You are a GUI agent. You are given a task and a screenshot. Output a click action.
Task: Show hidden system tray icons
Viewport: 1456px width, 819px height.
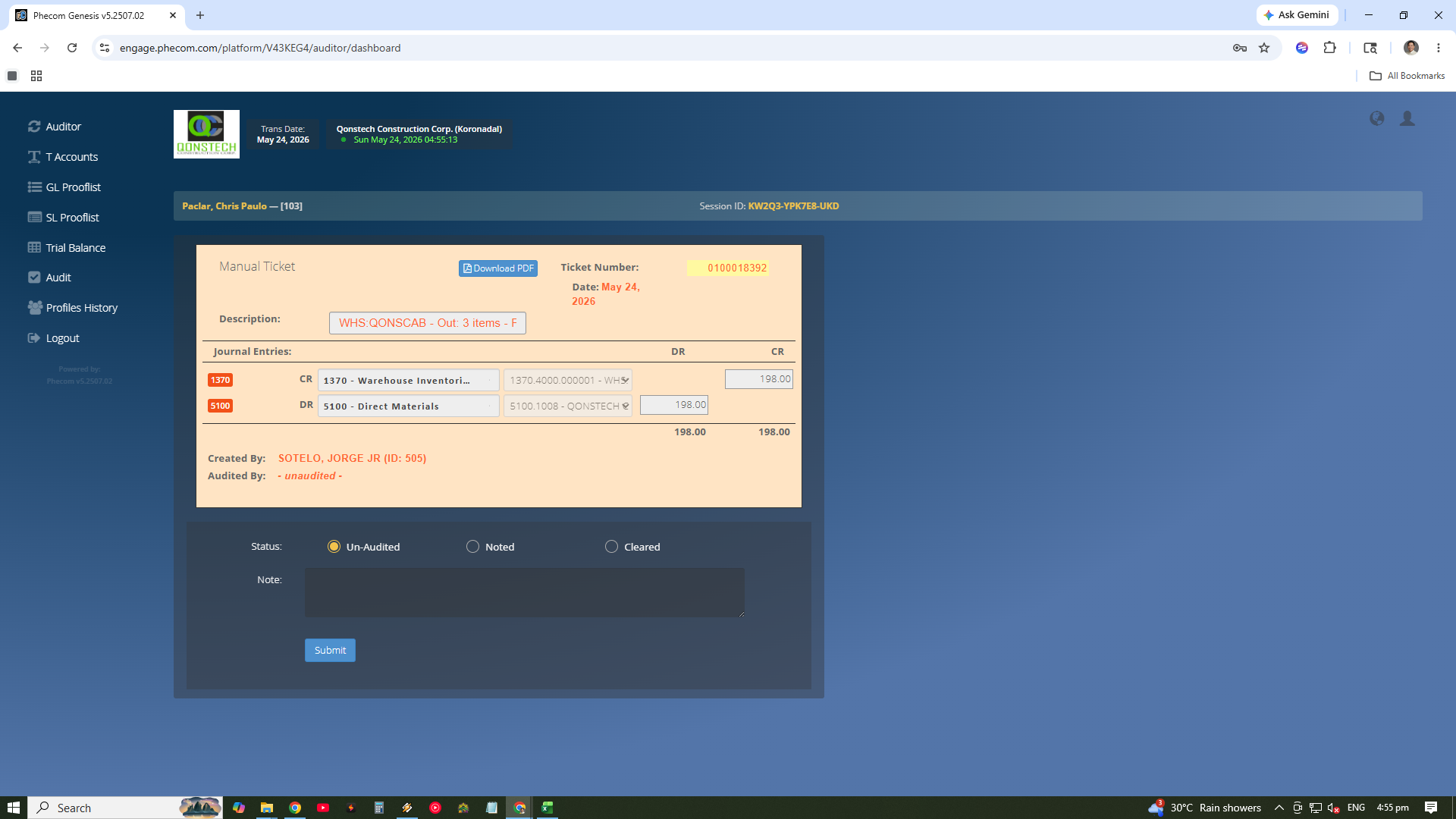(1279, 808)
